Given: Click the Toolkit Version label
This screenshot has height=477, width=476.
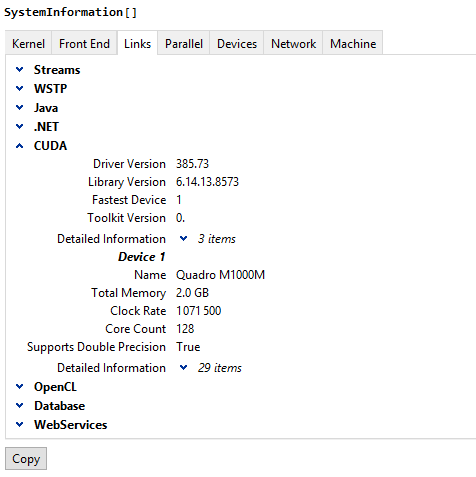Looking at the screenshot, I should pos(126,218).
